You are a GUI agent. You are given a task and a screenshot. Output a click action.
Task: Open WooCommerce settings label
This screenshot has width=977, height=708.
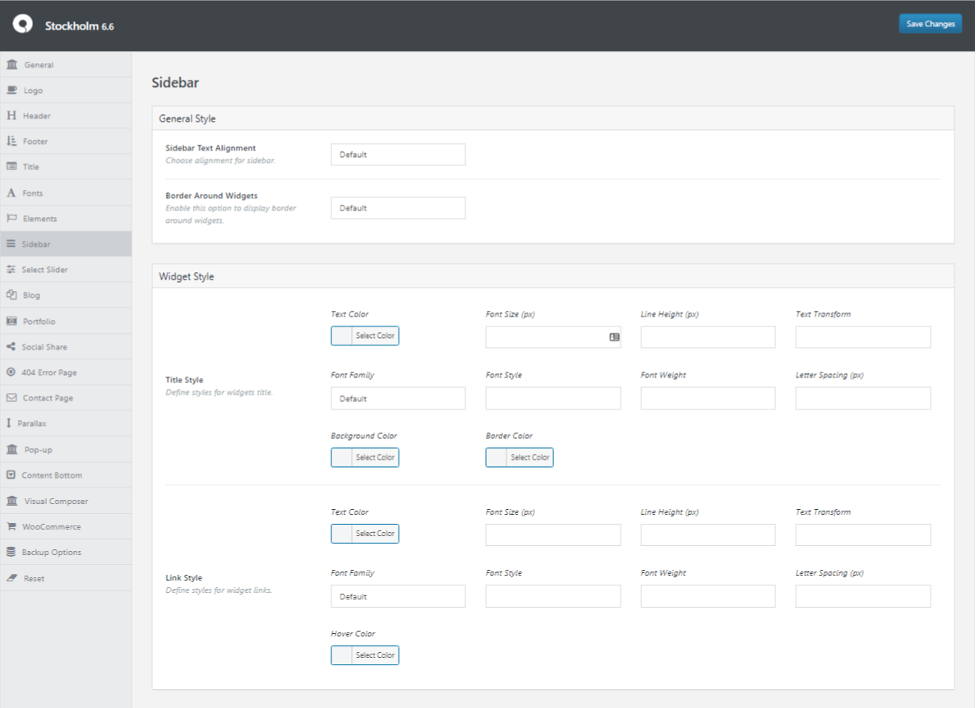pyautogui.click(x=52, y=527)
